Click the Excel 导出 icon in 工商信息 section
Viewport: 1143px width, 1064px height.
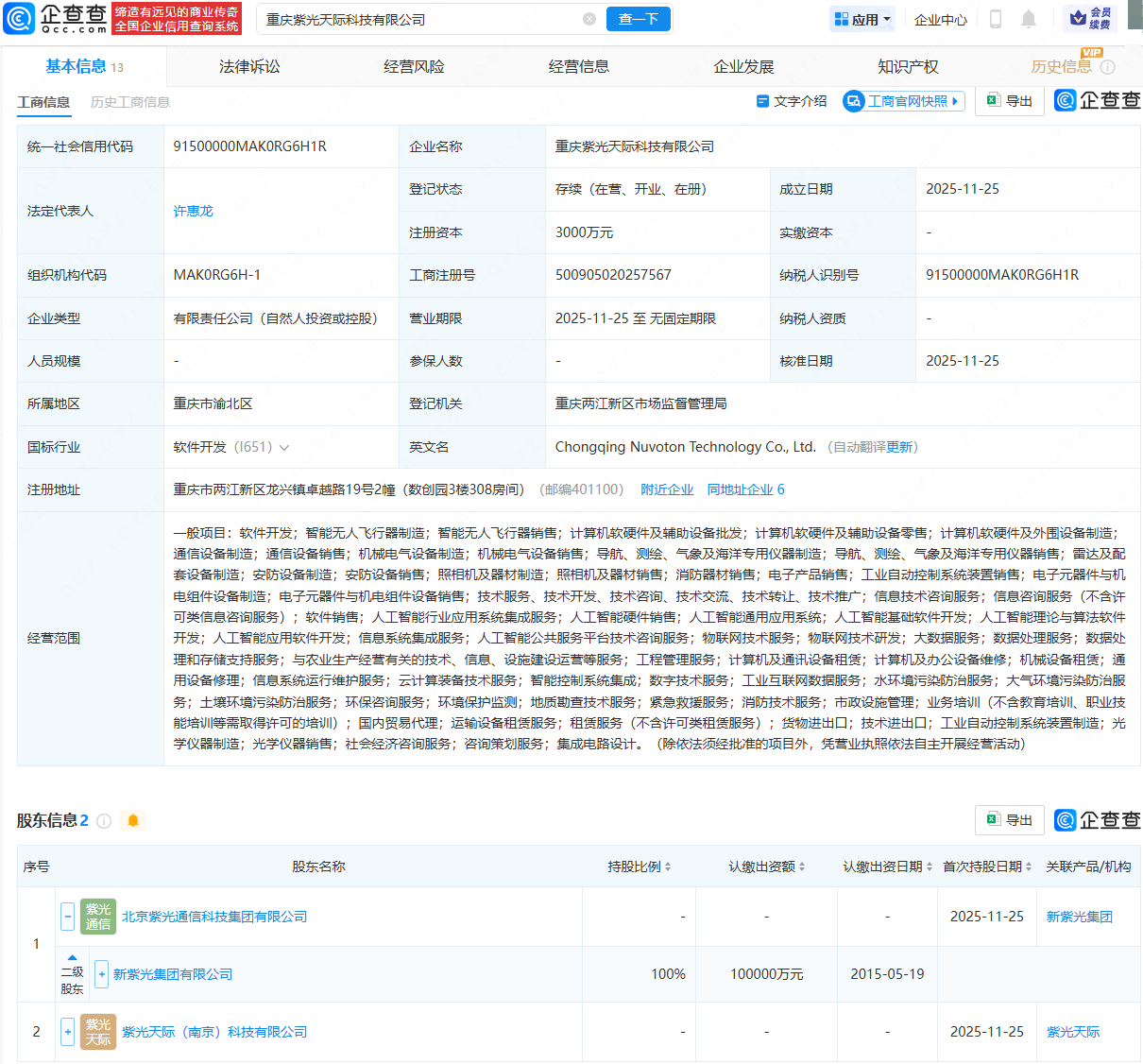coord(1009,100)
